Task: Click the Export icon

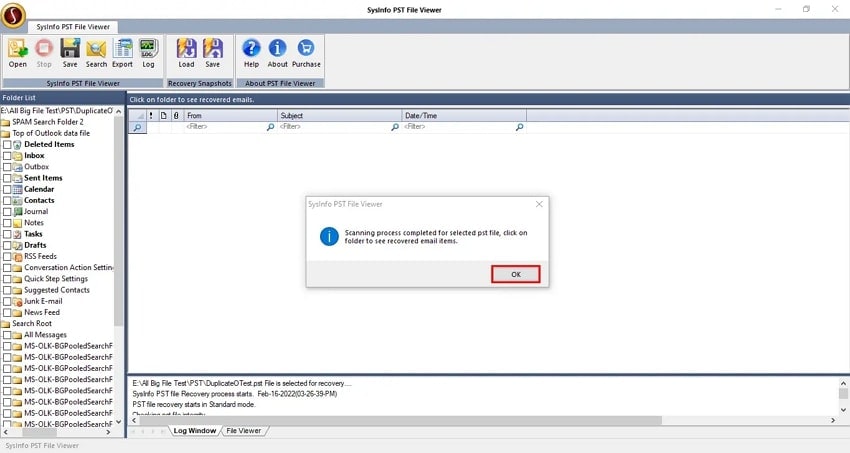Action: (123, 49)
